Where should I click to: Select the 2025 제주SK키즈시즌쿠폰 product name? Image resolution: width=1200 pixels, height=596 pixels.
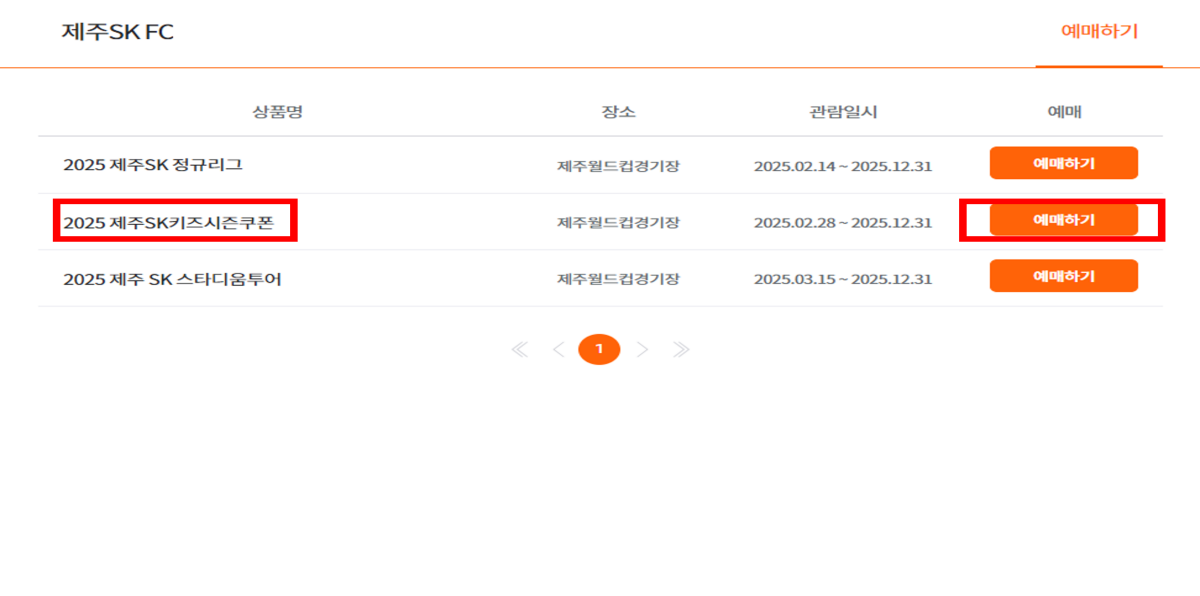[x=168, y=222]
